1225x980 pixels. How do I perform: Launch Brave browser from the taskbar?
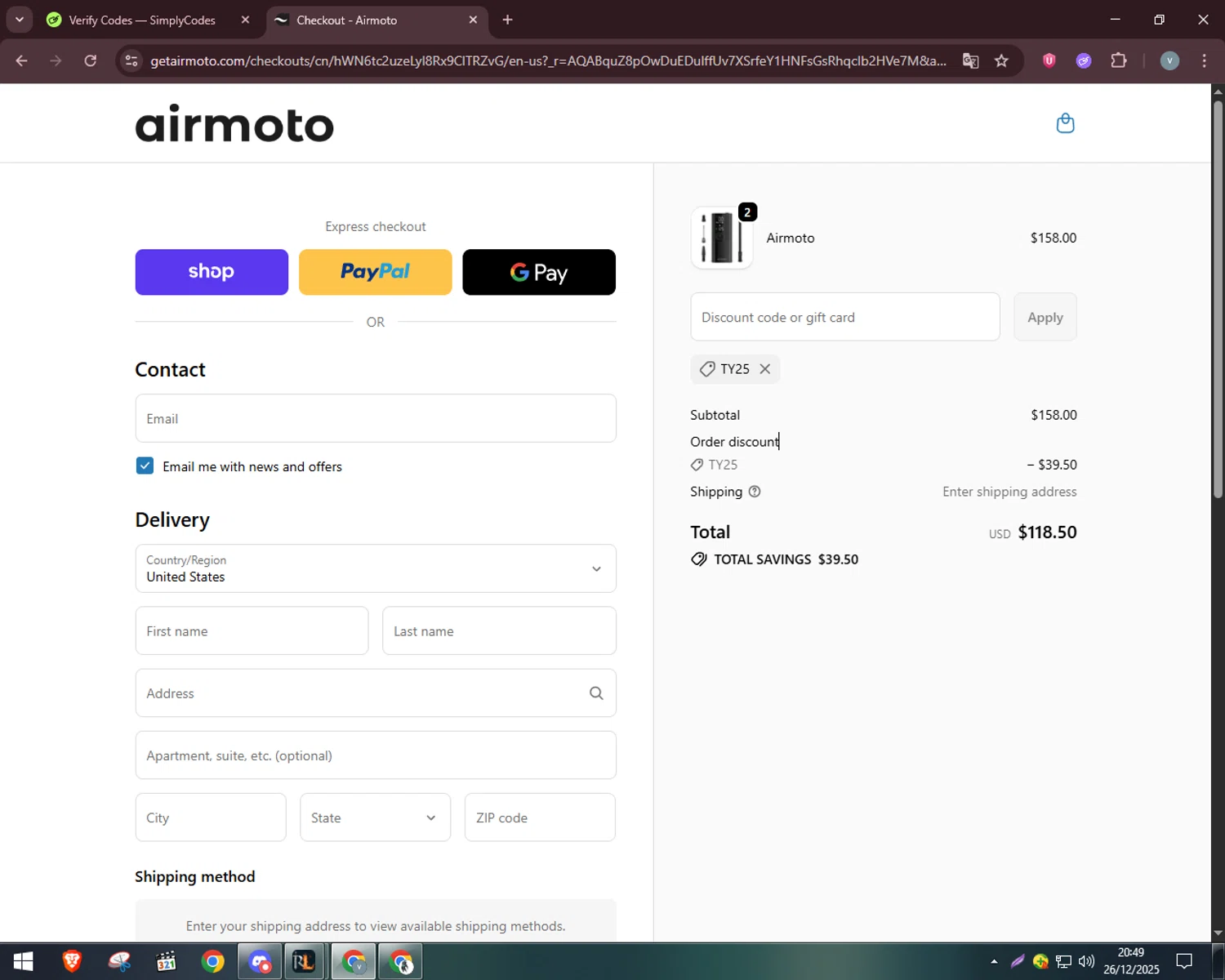click(x=72, y=962)
